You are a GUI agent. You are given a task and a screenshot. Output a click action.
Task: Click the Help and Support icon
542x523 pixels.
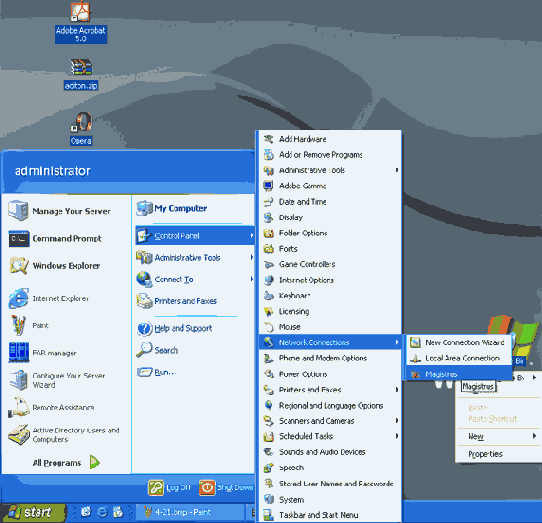click(144, 328)
